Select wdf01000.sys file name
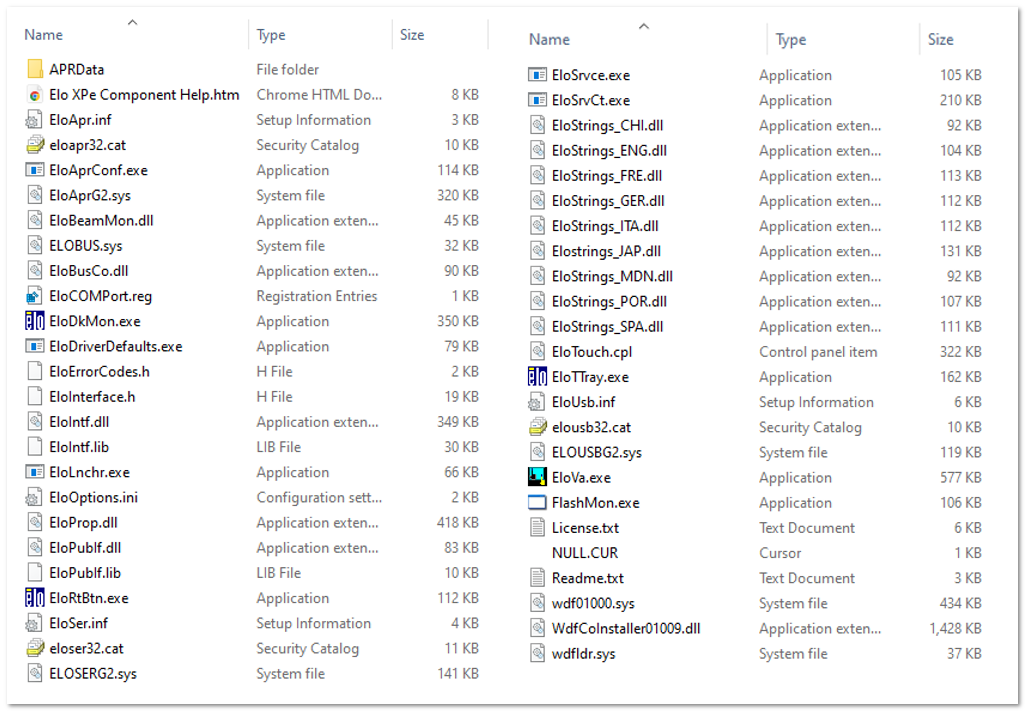 click(x=593, y=603)
